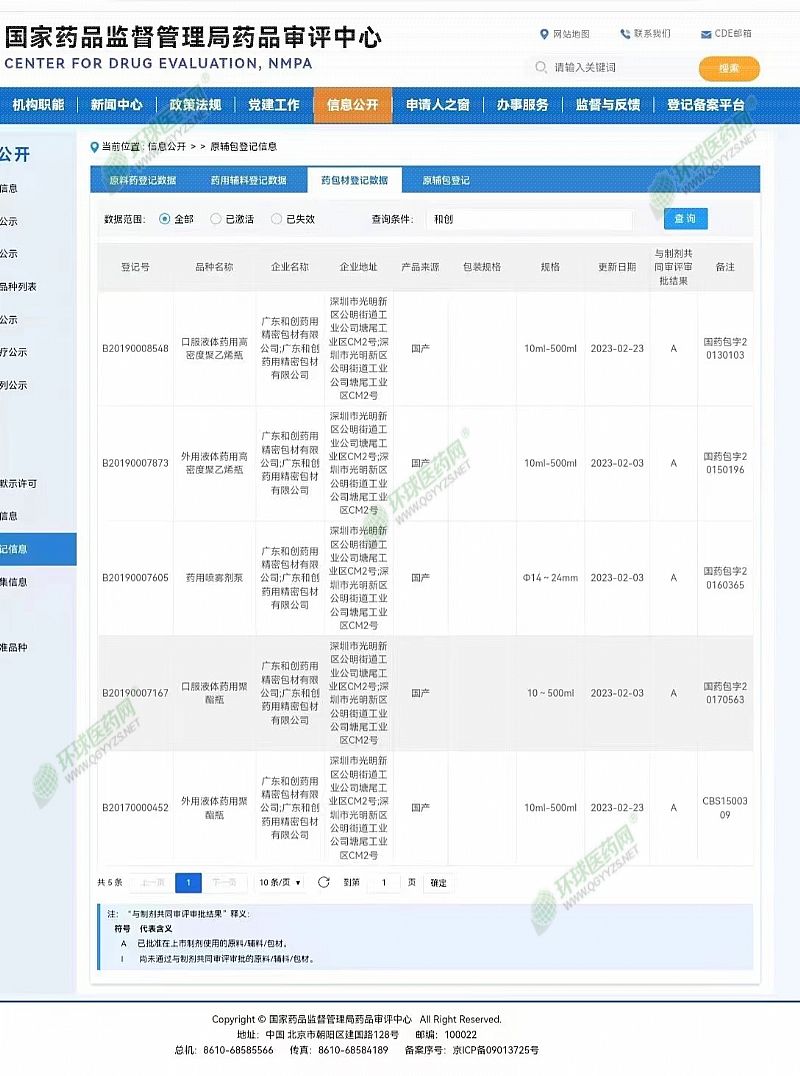Select the 已失效 radio button

click(277, 219)
